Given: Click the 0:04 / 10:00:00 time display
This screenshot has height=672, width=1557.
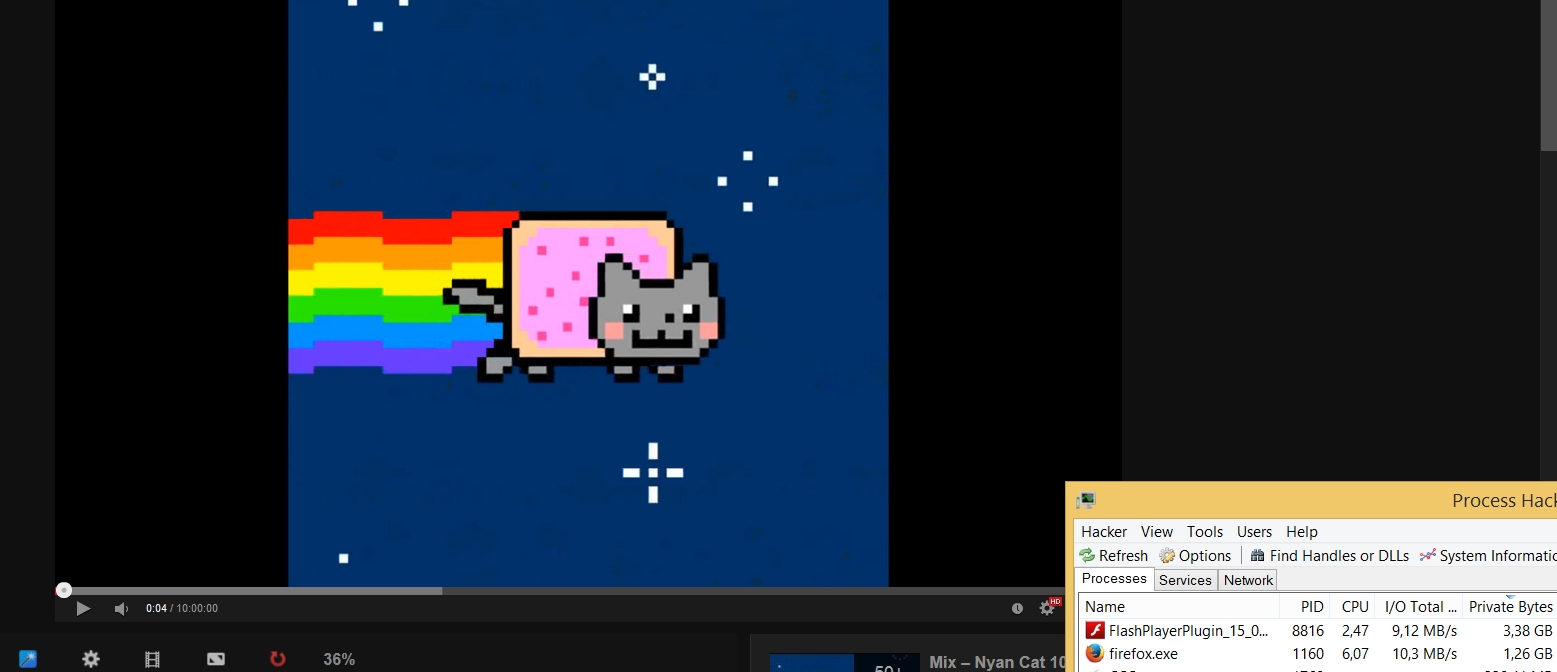Looking at the screenshot, I should coord(182,608).
